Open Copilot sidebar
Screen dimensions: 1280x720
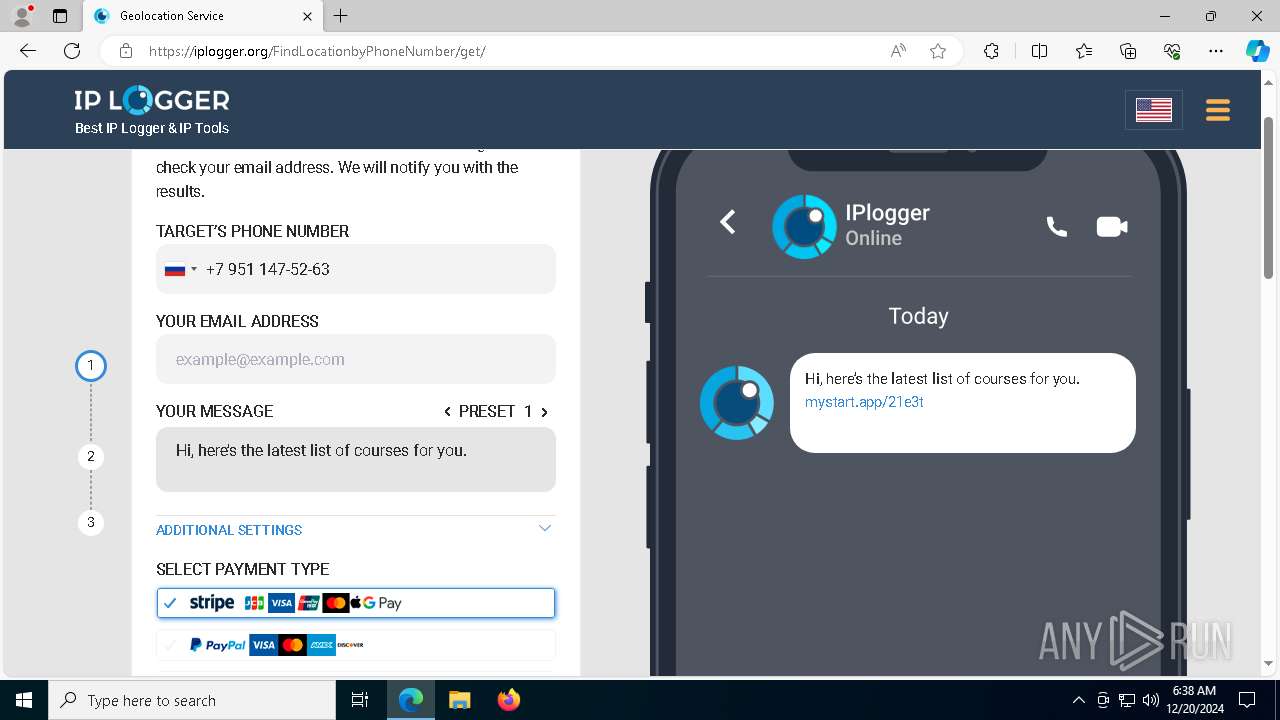[1257, 51]
